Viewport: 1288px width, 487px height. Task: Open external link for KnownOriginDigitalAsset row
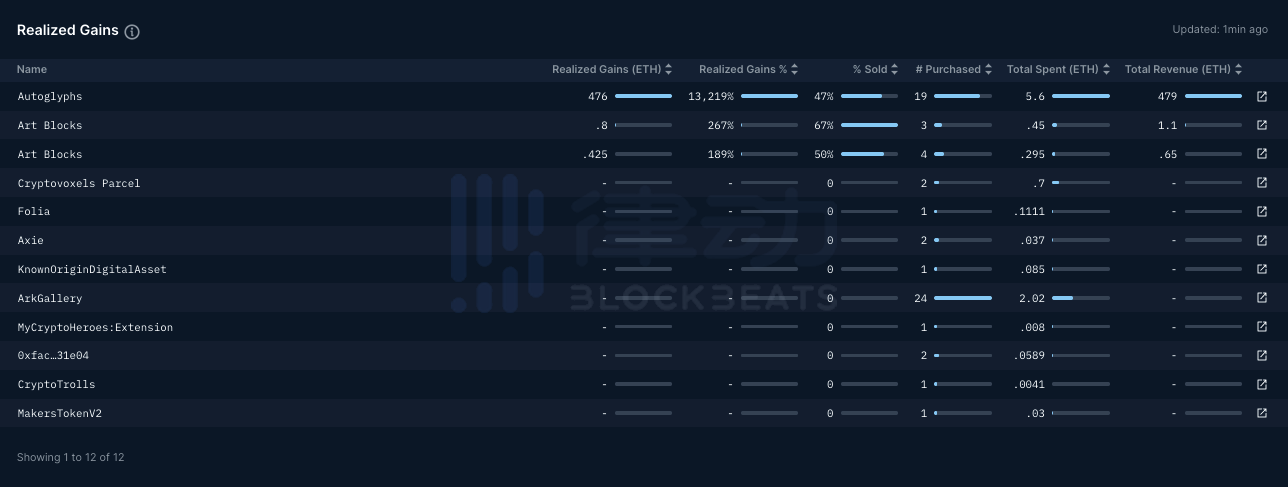(1262, 270)
